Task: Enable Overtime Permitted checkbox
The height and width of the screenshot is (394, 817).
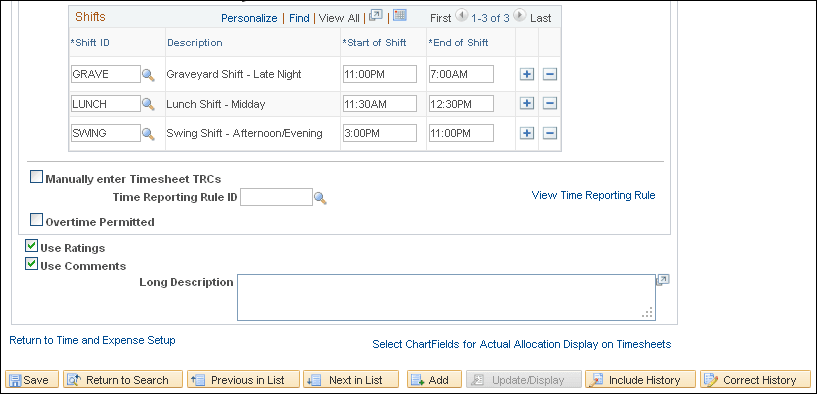Action: pos(36,220)
